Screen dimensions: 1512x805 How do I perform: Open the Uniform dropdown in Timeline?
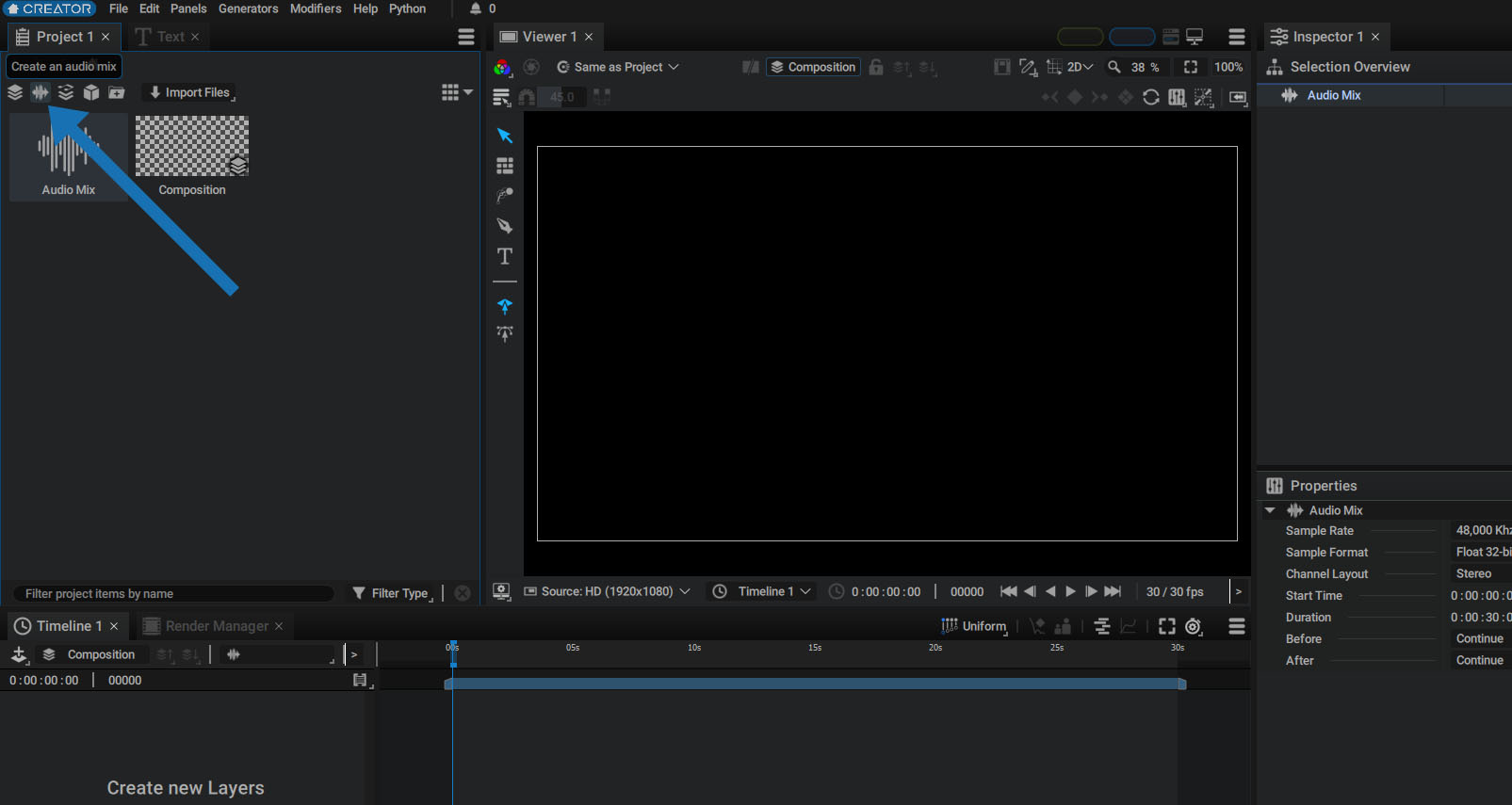[974, 626]
